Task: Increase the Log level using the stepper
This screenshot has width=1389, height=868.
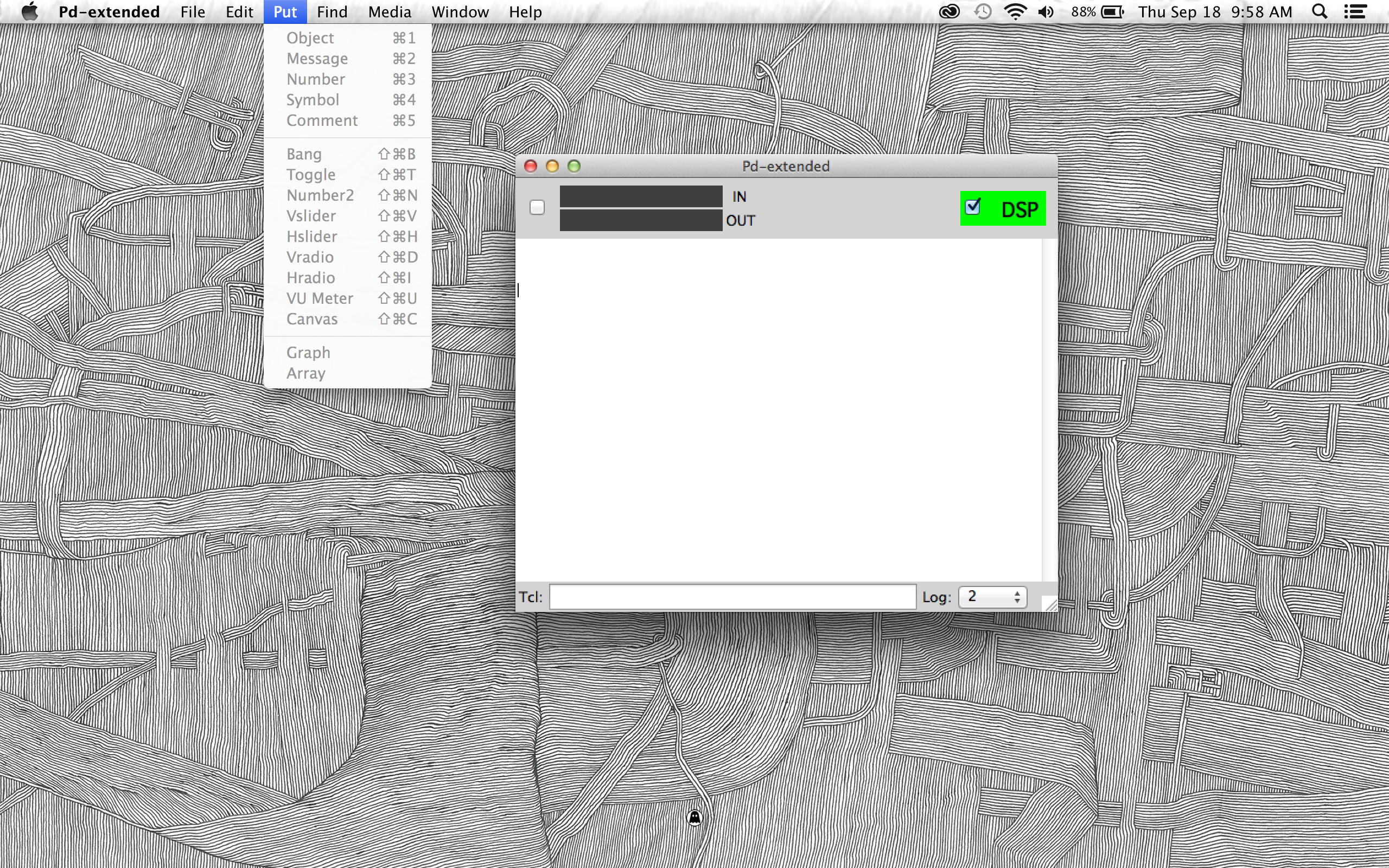Action: click(x=1018, y=592)
